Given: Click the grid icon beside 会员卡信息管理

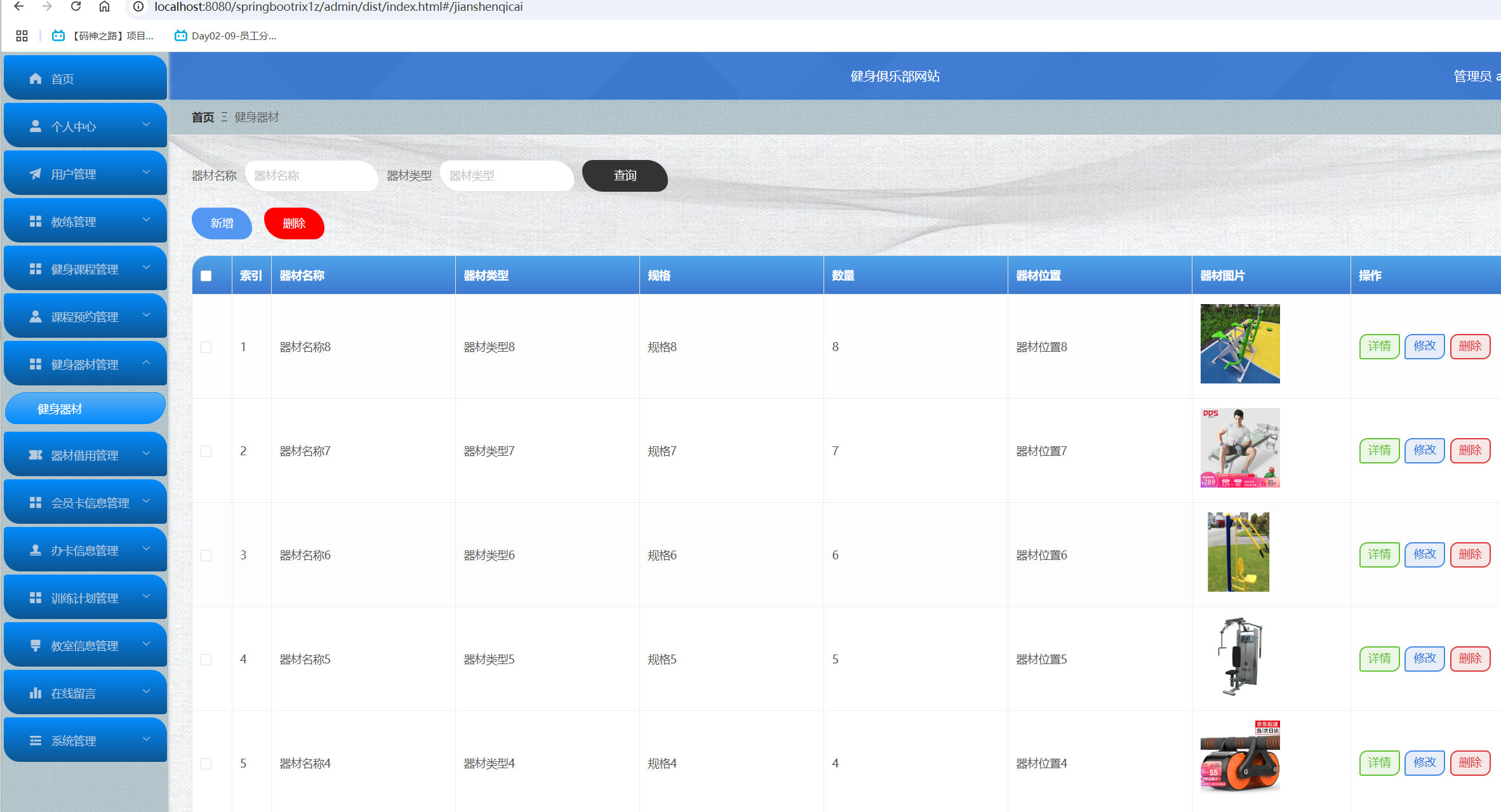Looking at the screenshot, I should 36,503.
